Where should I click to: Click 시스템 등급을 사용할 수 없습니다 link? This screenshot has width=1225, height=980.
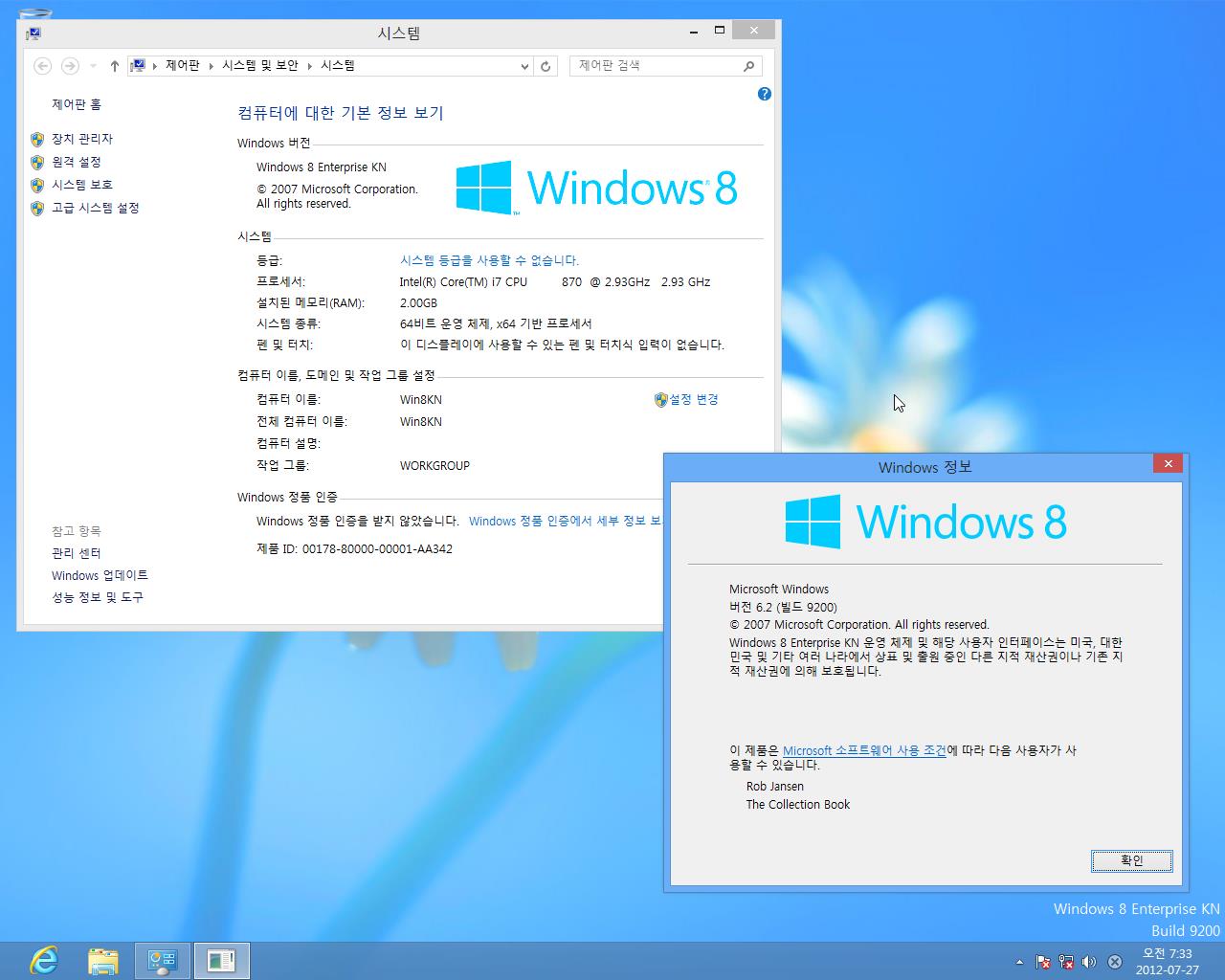point(489,260)
